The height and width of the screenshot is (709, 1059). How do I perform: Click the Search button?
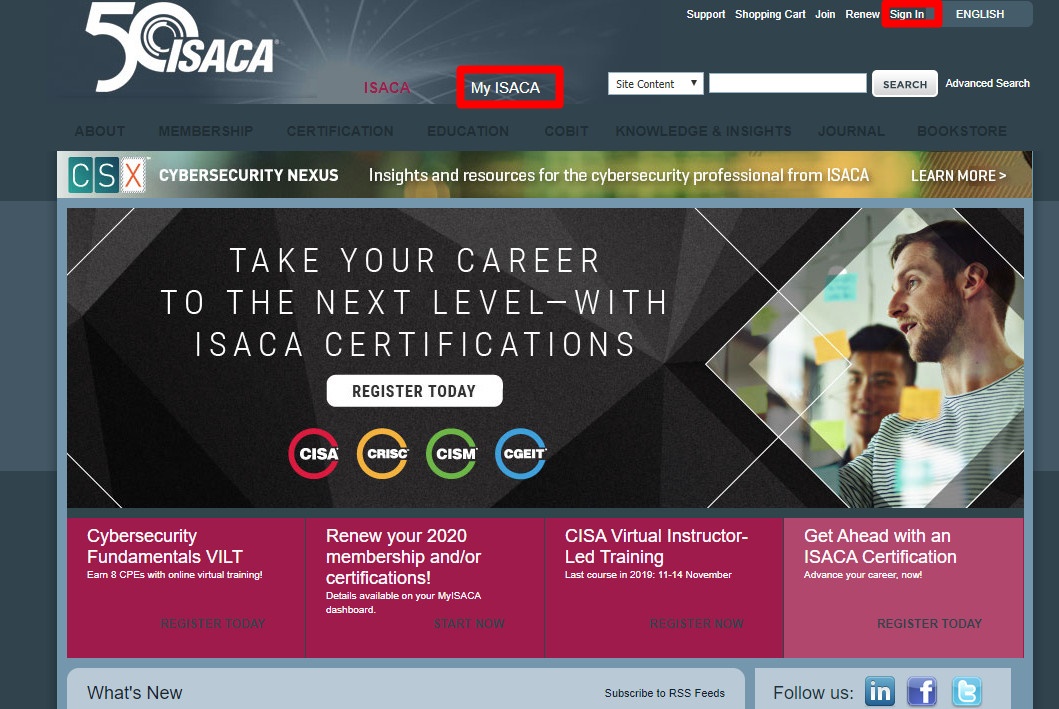(x=905, y=84)
